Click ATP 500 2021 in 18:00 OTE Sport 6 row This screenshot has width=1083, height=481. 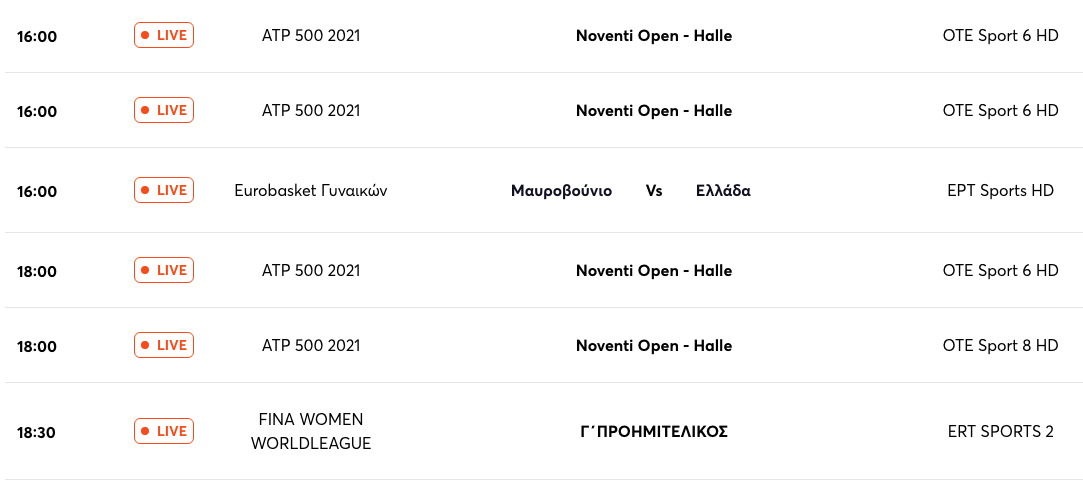[x=311, y=270]
